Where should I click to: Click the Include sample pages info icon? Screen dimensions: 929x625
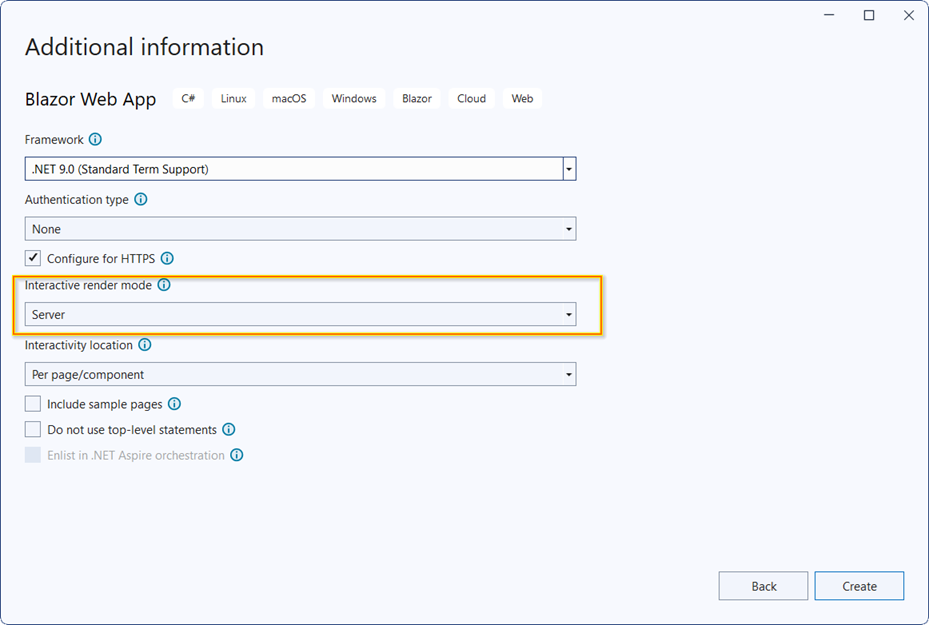(174, 404)
